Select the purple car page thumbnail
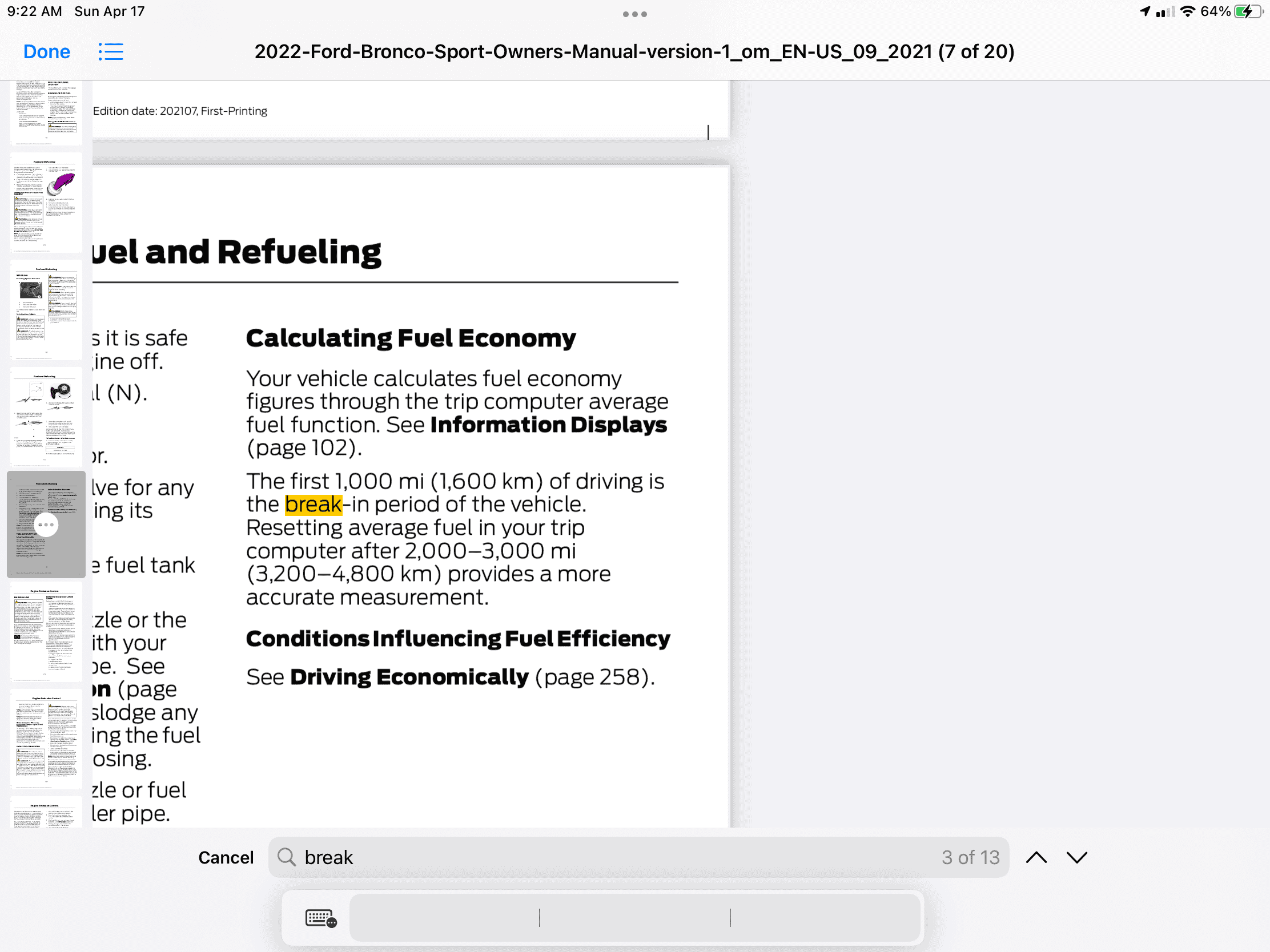Screen dimensions: 1270x952 tap(46, 202)
